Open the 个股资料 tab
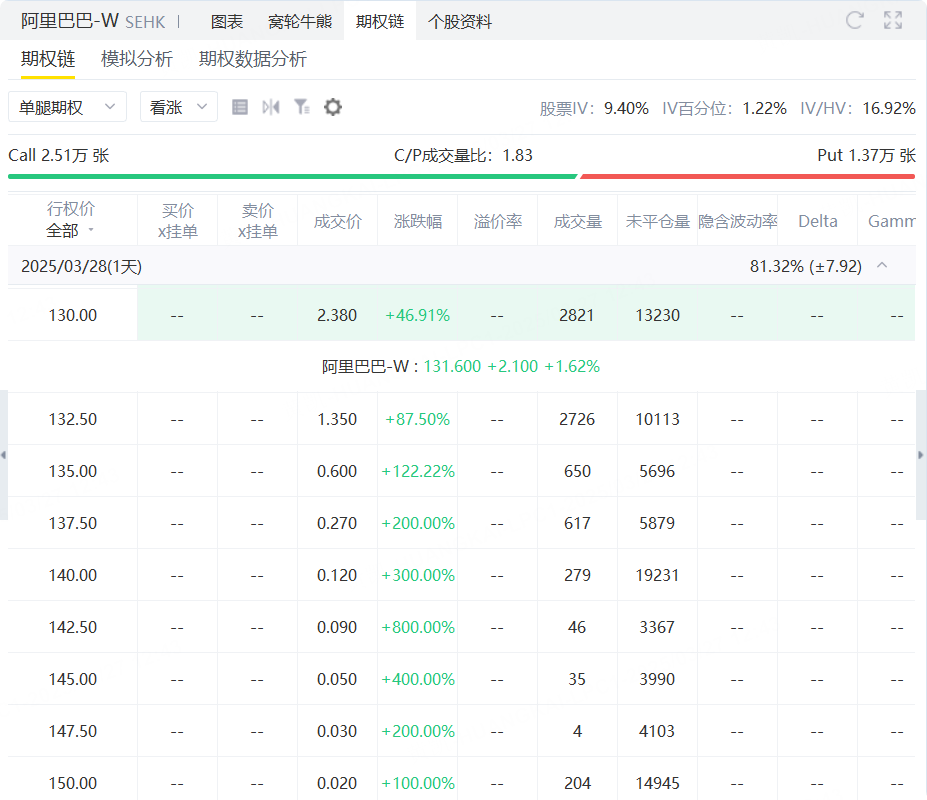Viewport: 927px width, 800px height. point(460,22)
